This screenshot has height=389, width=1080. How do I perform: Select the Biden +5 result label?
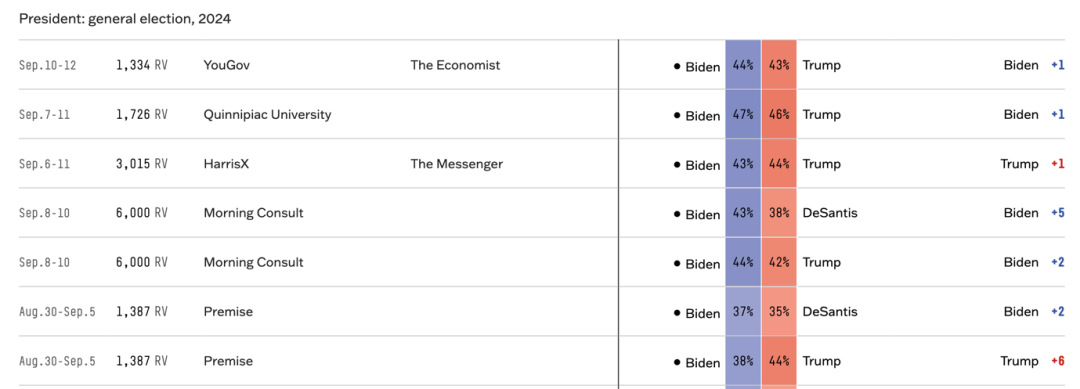click(1035, 213)
